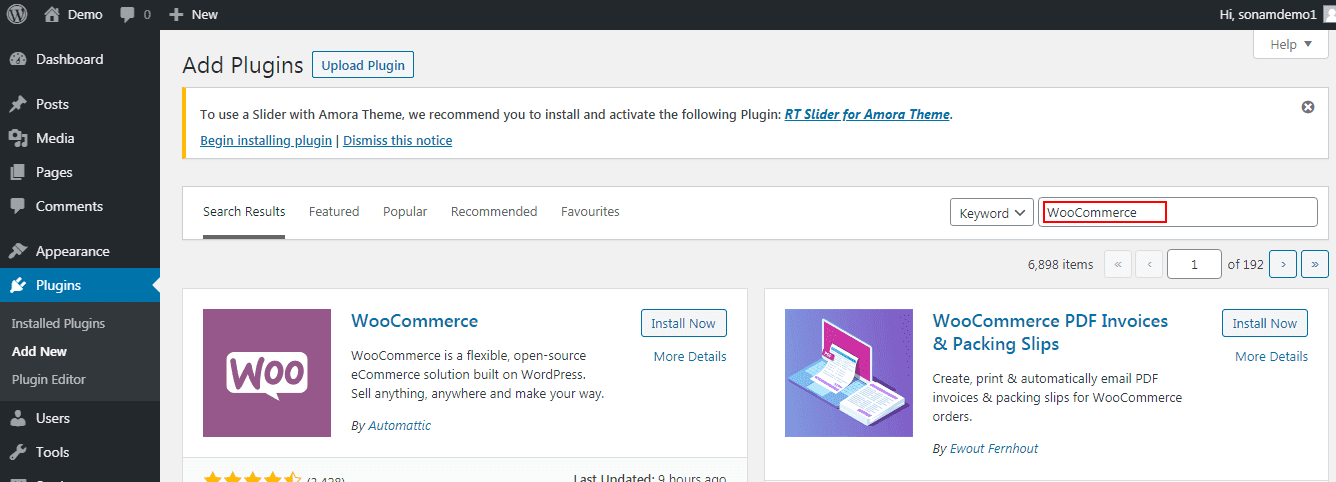The height and width of the screenshot is (482, 1336).
Task: Switch to the Featured tab
Action: (334, 212)
